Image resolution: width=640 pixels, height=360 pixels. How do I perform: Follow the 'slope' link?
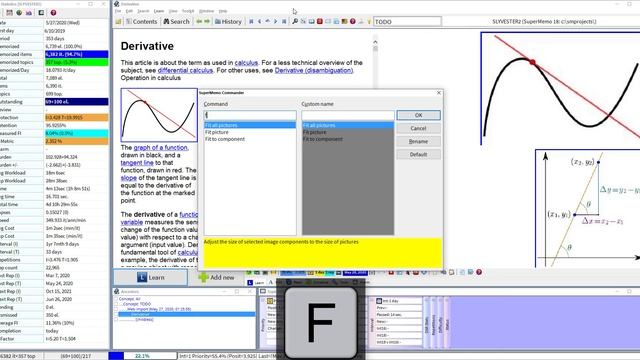click(129, 178)
